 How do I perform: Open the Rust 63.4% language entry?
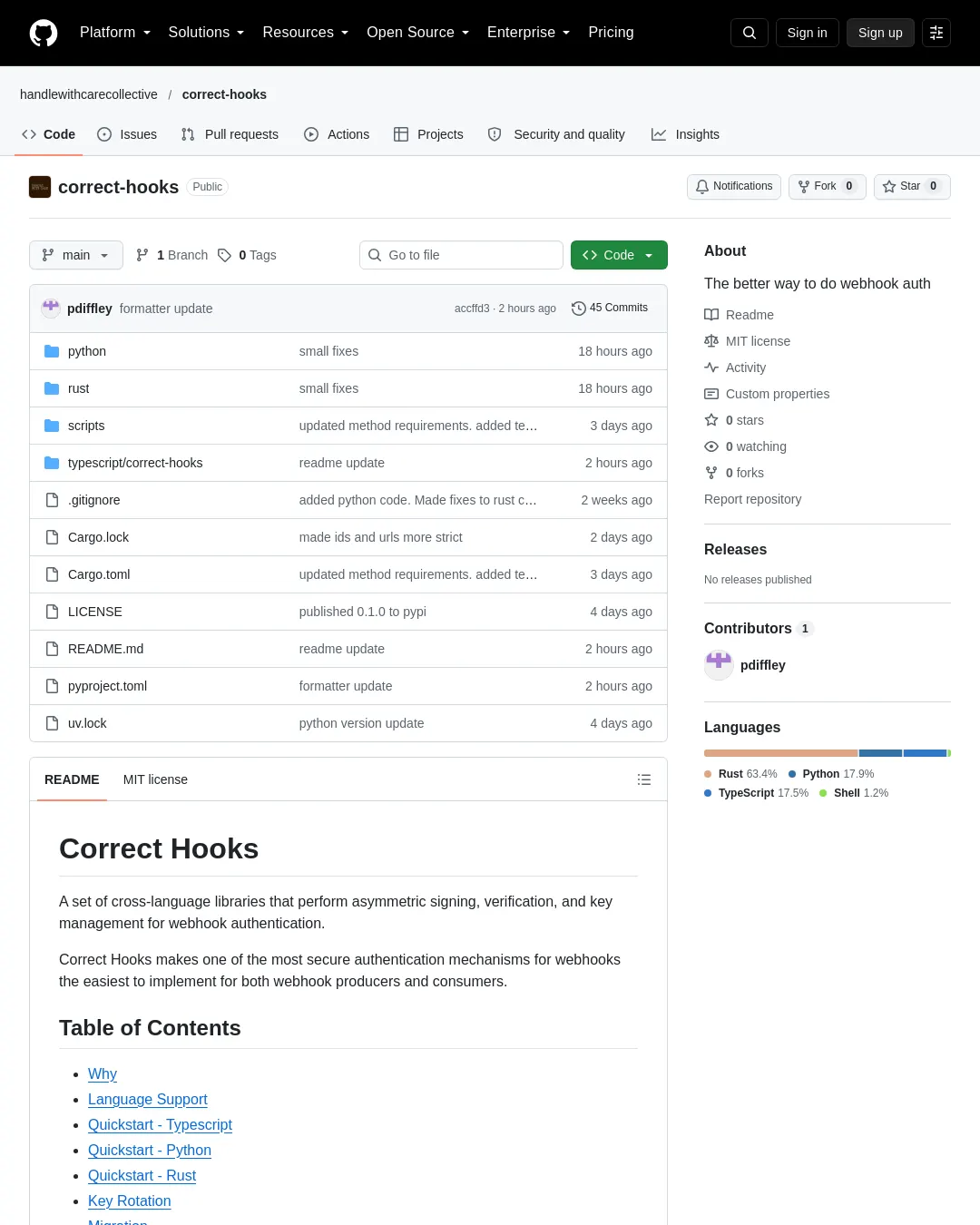click(740, 774)
